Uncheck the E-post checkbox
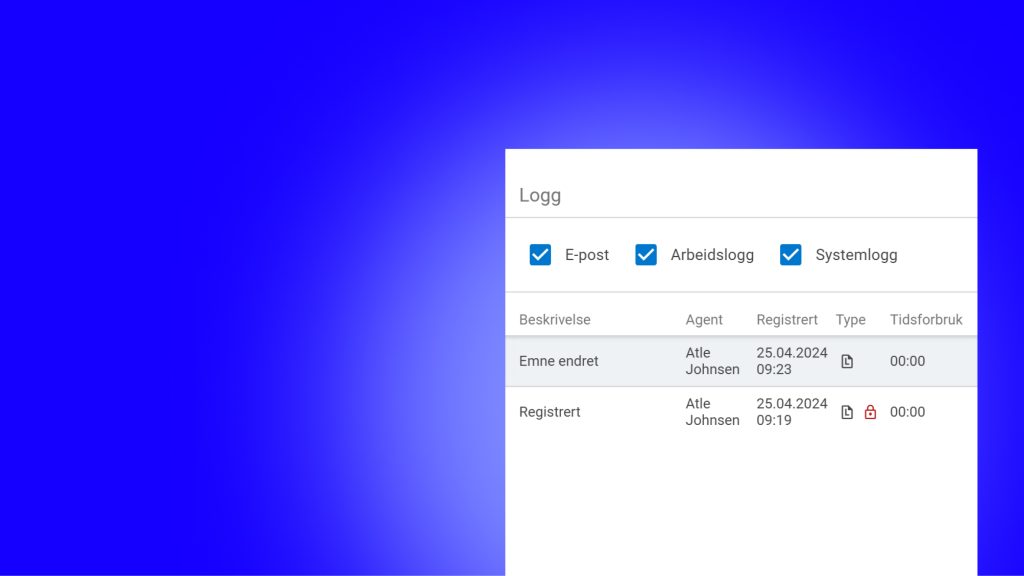Screen dimensions: 1024x576 point(540,255)
